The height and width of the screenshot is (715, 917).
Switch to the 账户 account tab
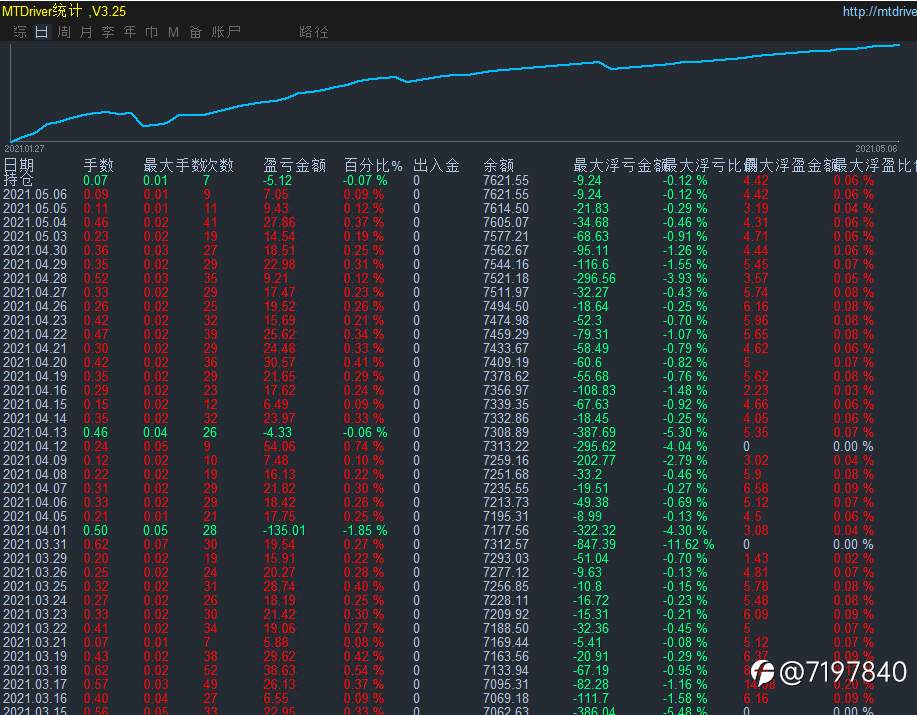pyautogui.click(x=226, y=32)
